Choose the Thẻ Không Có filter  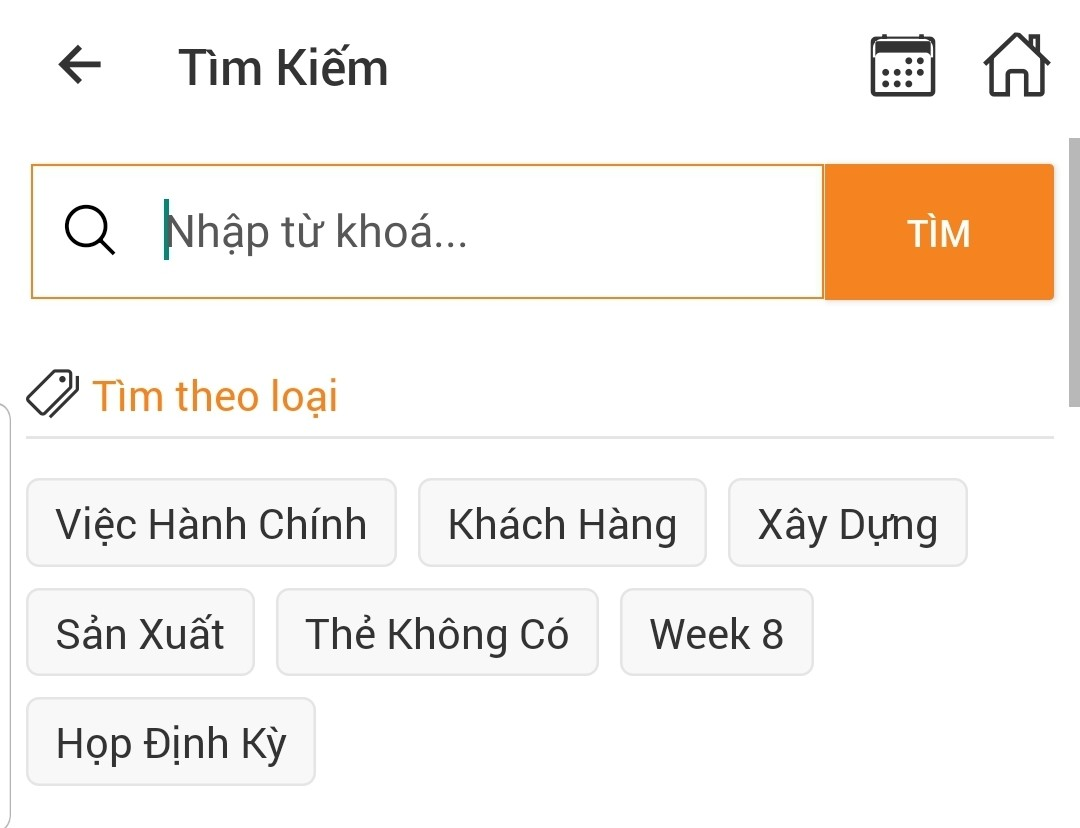click(x=437, y=632)
